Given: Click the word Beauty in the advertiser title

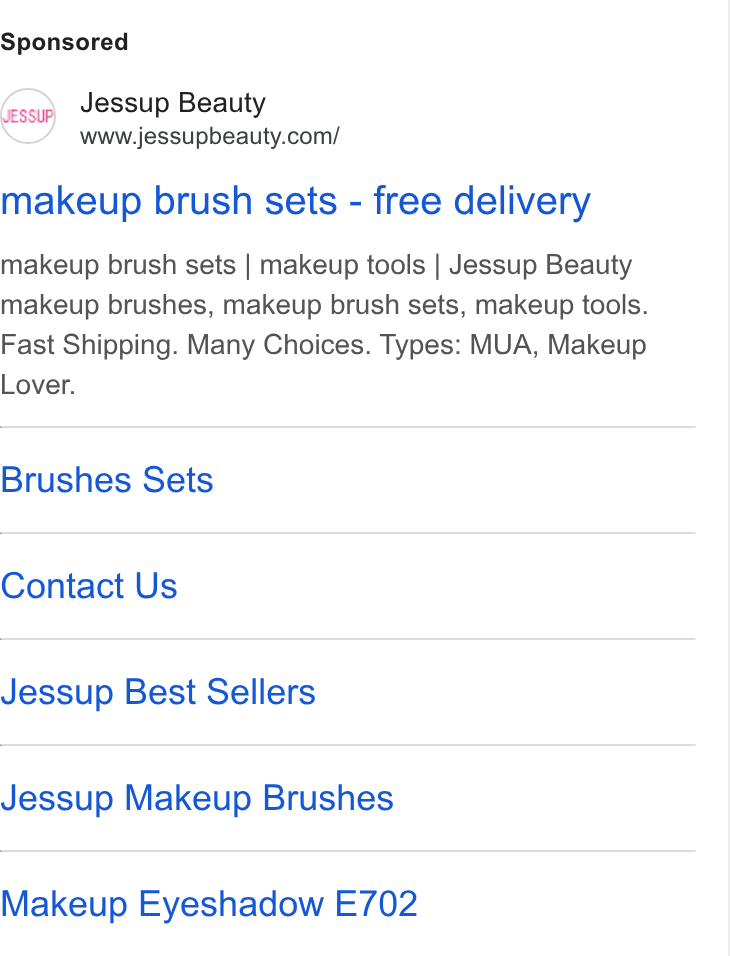Looking at the screenshot, I should pos(222,103).
